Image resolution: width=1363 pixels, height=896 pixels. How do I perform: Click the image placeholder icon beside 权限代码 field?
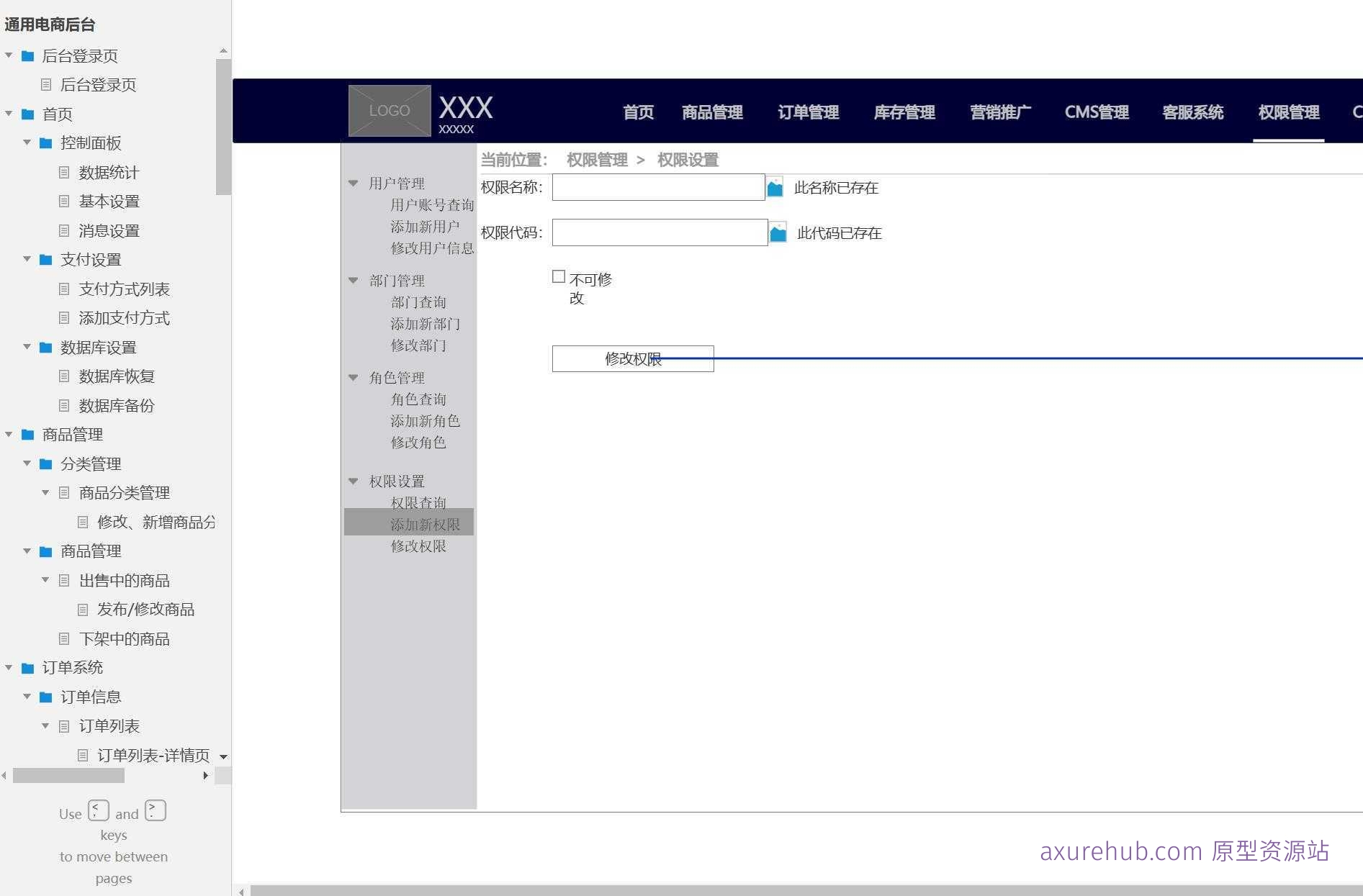tap(778, 232)
